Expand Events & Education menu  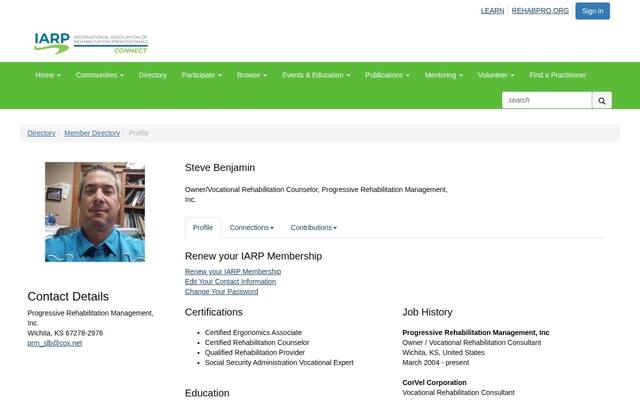pos(316,75)
